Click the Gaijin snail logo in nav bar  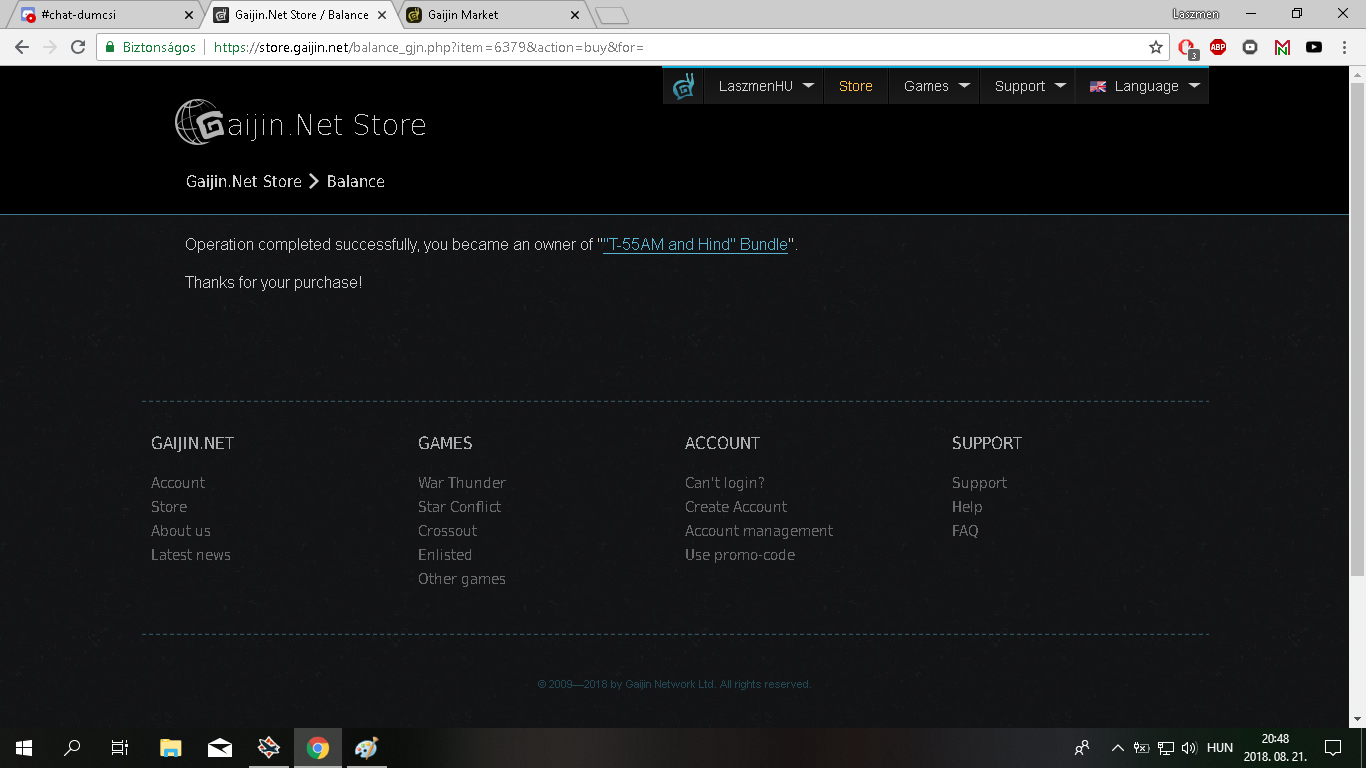coord(683,86)
